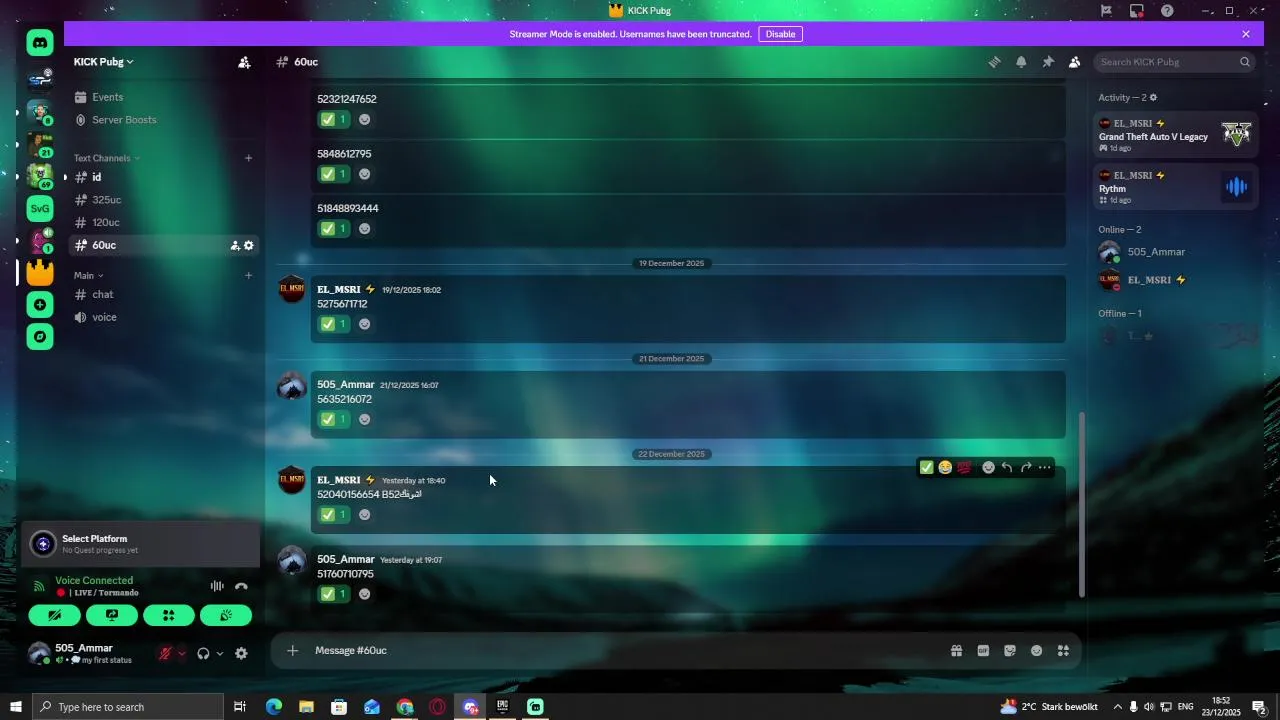Viewport: 1280px width, 720px height.
Task: Click the voice connection signal icon
Action: [40, 586]
